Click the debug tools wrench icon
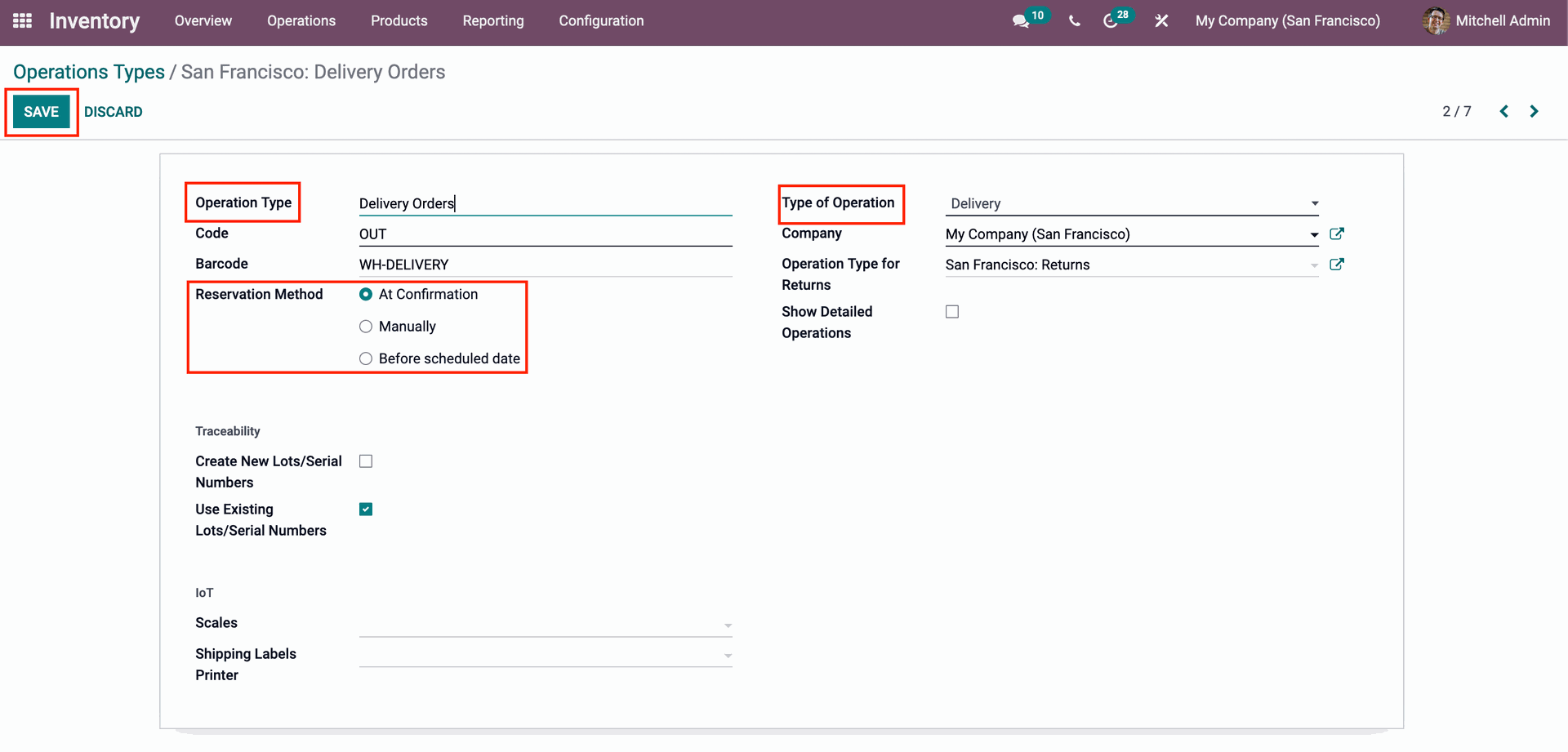Image resolution: width=1568 pixels, height=752 pixels. tap(1161, 21)
